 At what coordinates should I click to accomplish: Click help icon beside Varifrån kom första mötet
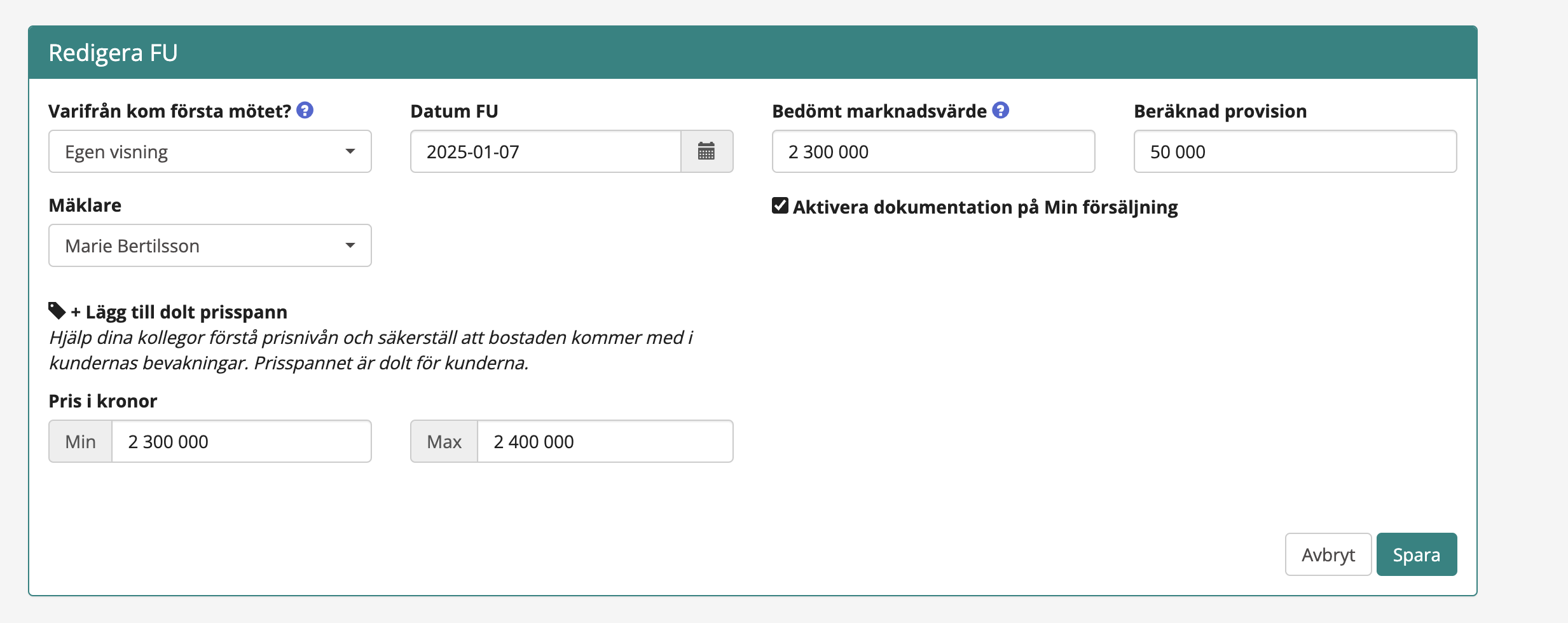[305, 111]
